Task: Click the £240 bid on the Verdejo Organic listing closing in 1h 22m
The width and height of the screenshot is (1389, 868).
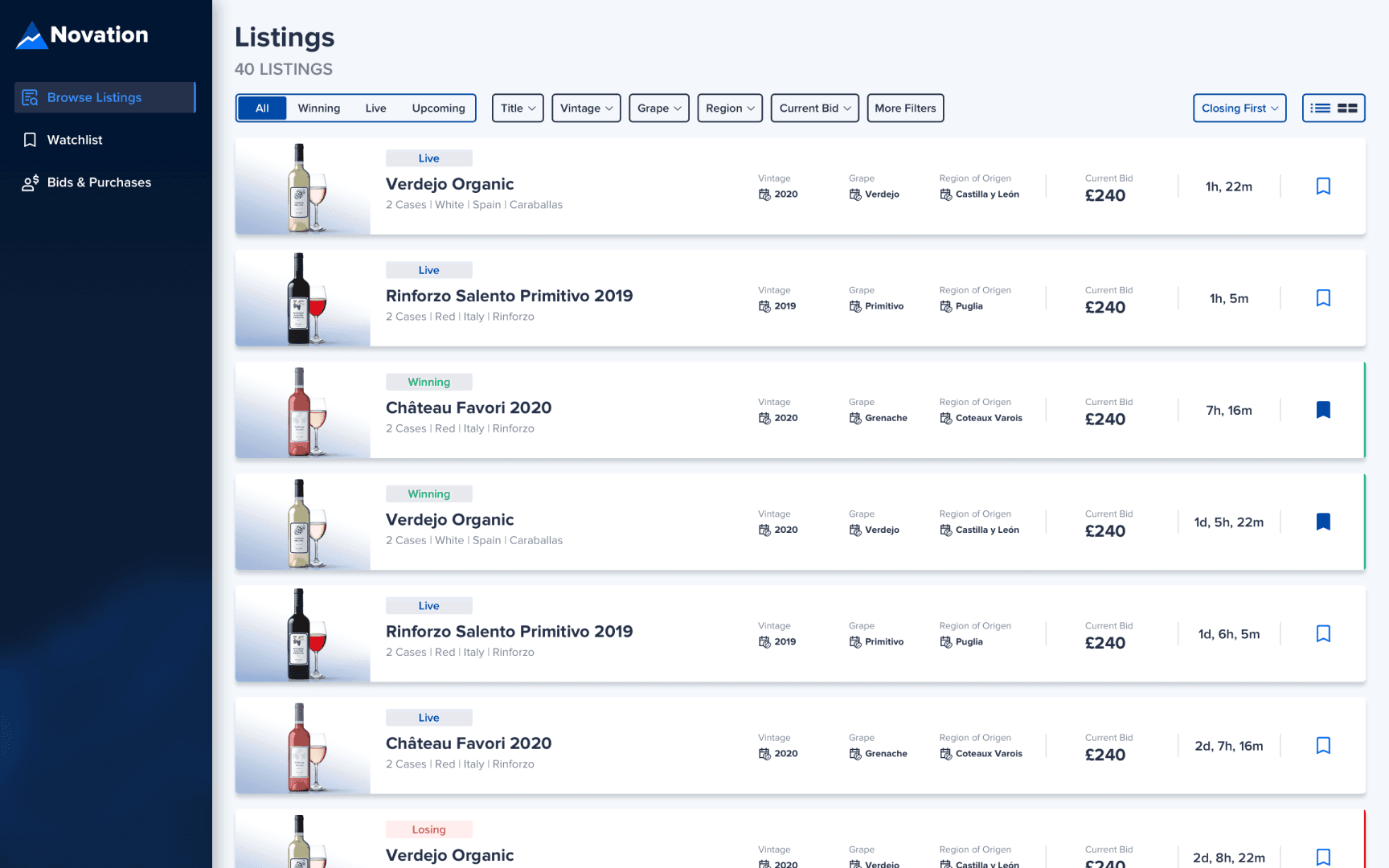Action: (x=1105, y=195)
